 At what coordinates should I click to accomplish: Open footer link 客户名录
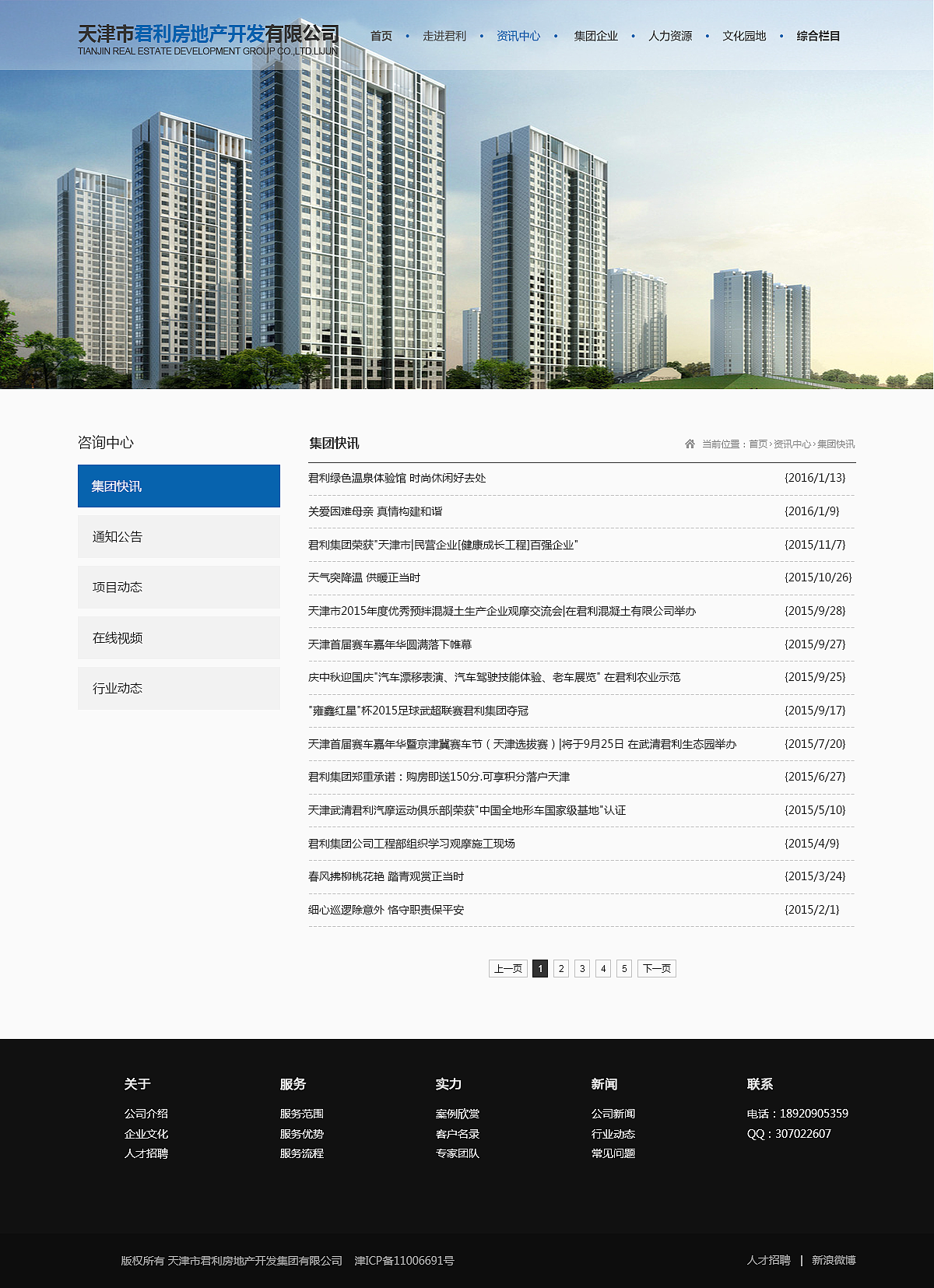(458, 1134)
